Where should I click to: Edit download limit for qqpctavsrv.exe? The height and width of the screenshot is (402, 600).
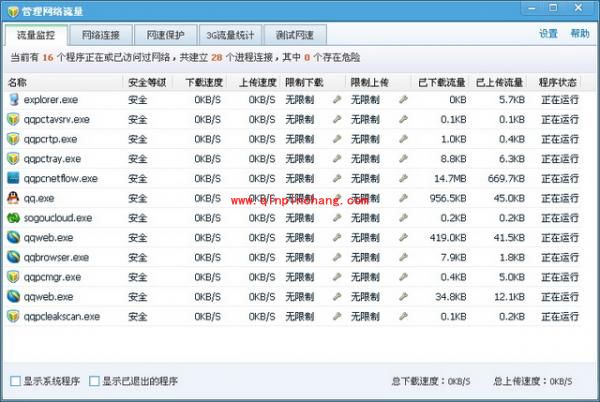click(x=337, y=119)
